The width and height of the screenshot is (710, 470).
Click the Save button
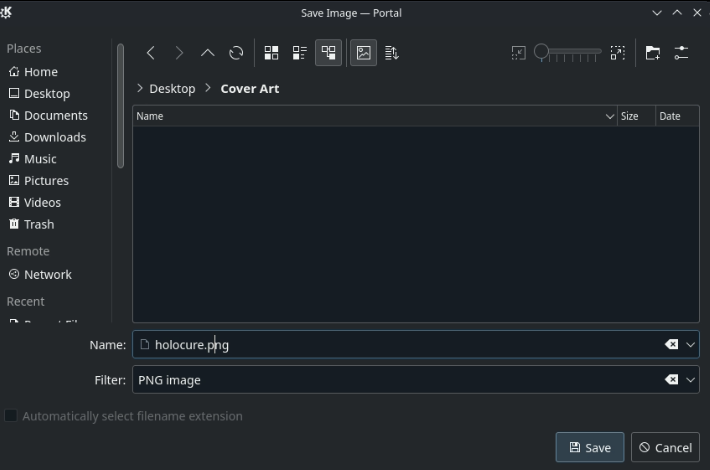(x=589, y=447)
